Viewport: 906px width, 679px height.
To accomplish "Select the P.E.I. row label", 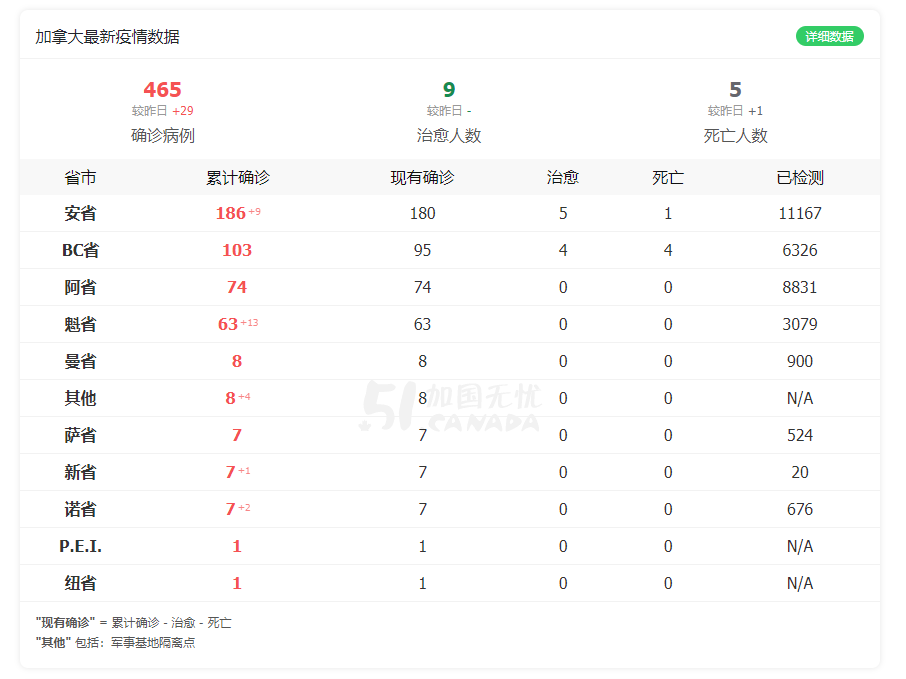I will 80,546.
